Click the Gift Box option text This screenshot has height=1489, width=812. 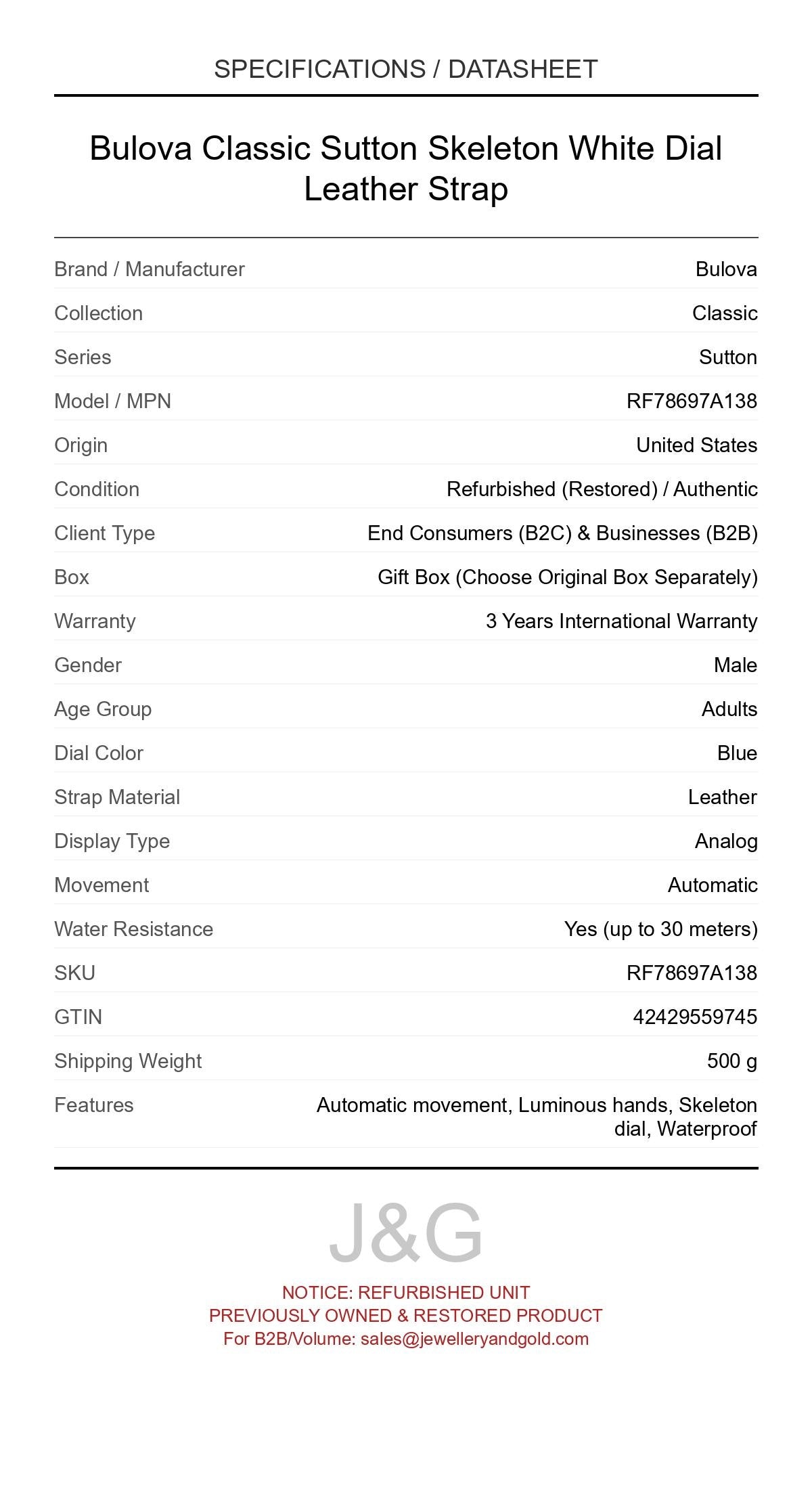tap(567, 577)
